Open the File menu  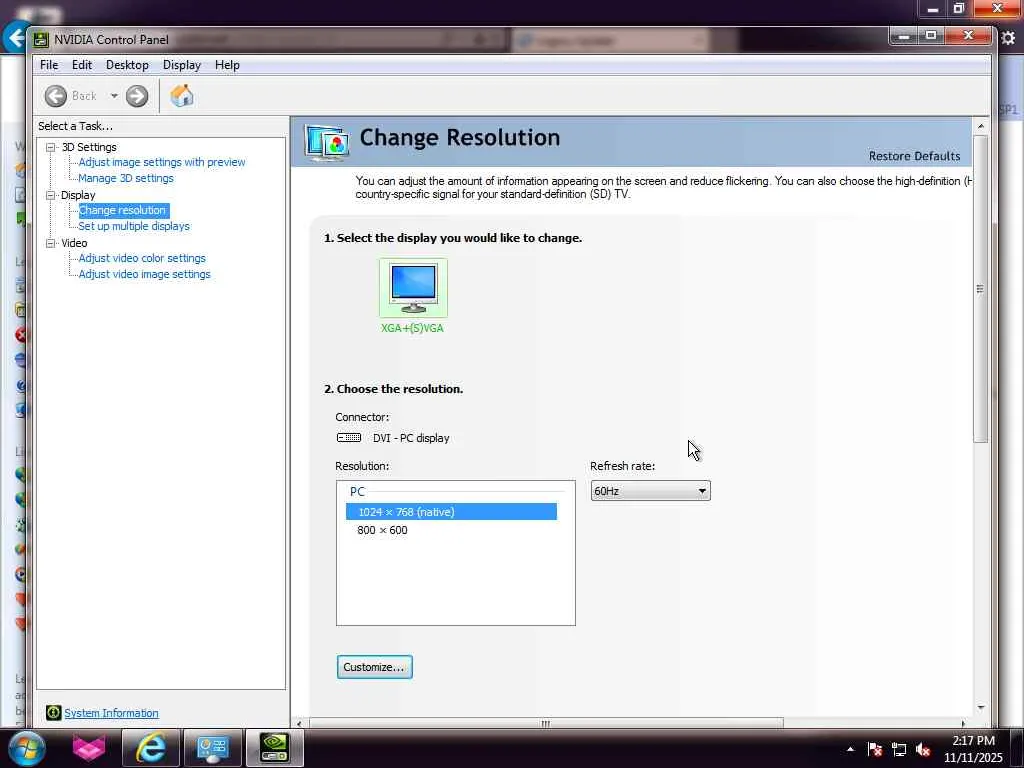pyautogui.click(x=49, y=65)
